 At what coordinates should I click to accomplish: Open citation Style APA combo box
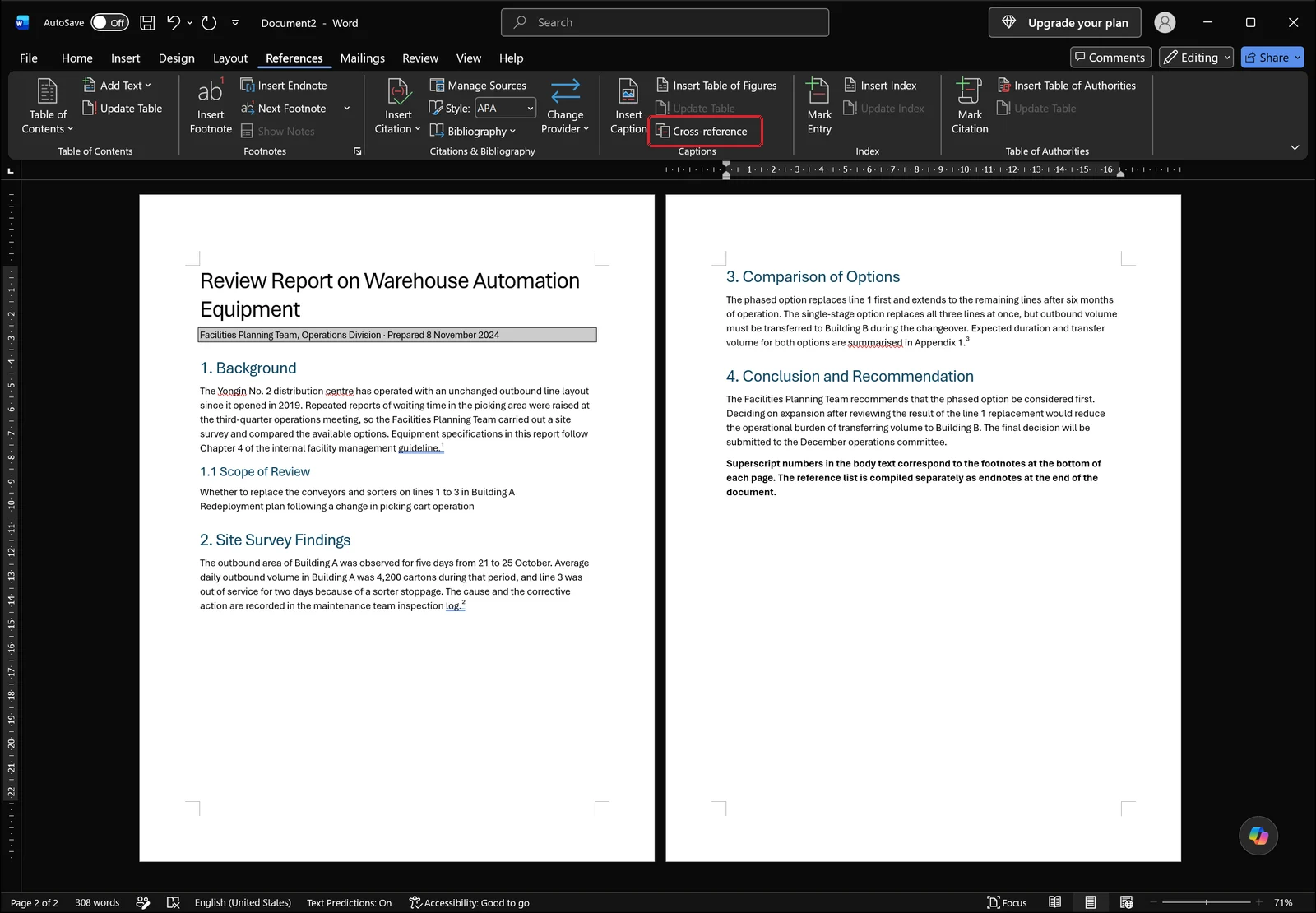[x=506, y=109]
